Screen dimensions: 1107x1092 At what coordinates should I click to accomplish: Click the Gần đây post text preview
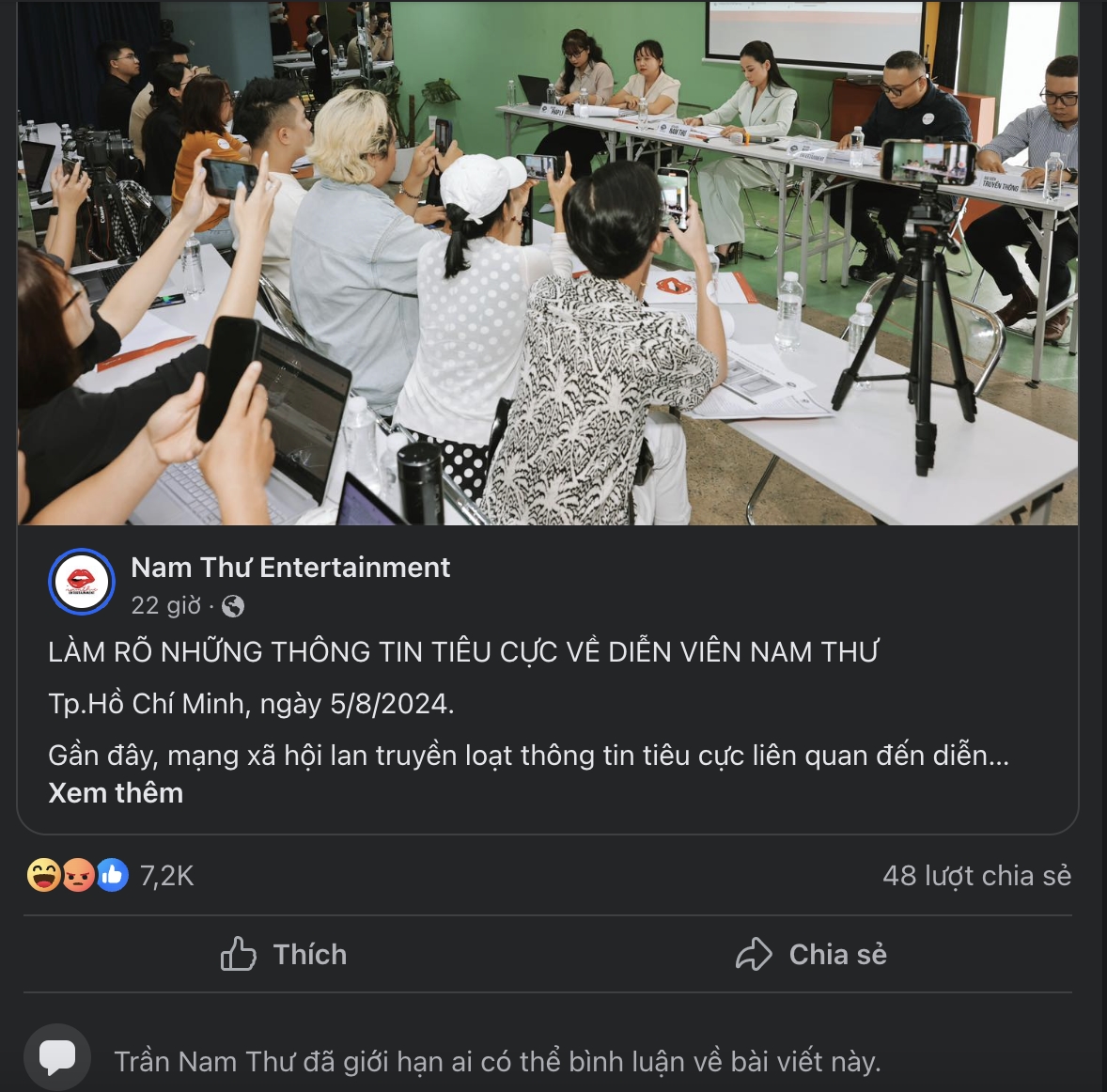pyautogui.click(x=529, y=756)
